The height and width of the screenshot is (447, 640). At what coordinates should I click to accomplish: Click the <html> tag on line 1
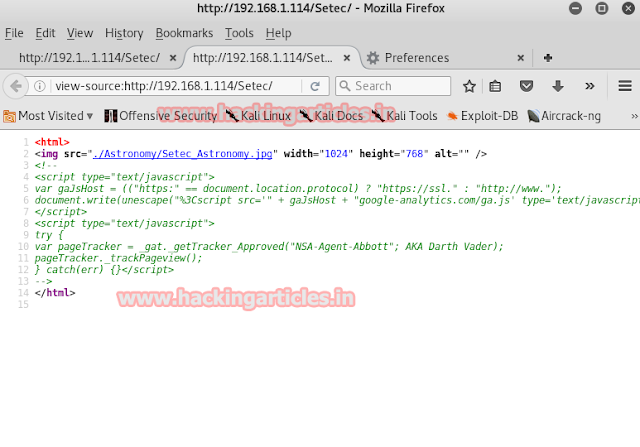pyautogui.click(x=52, y=142)
